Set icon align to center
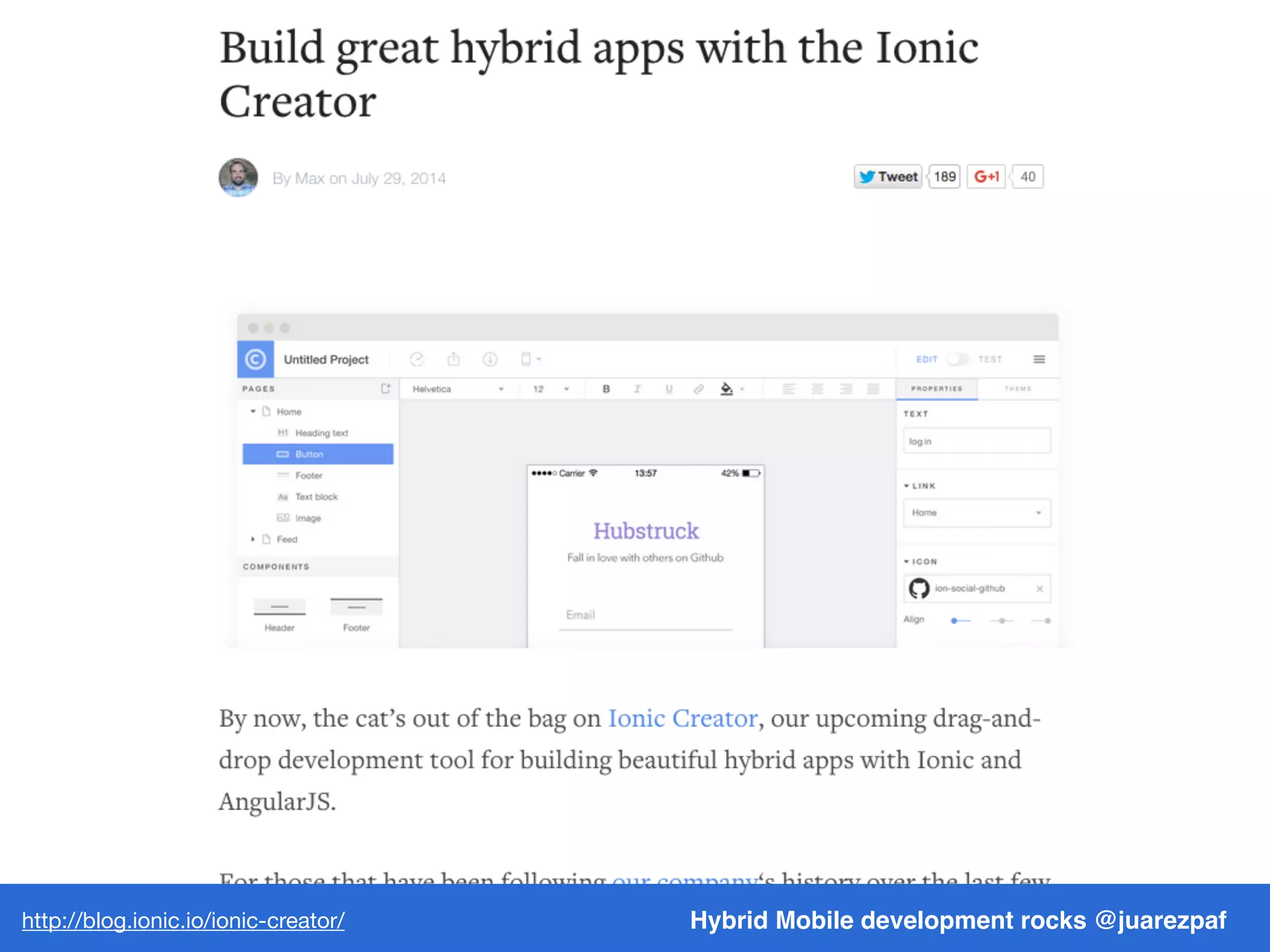1270x952 pixels. [x=1002, y=620]
